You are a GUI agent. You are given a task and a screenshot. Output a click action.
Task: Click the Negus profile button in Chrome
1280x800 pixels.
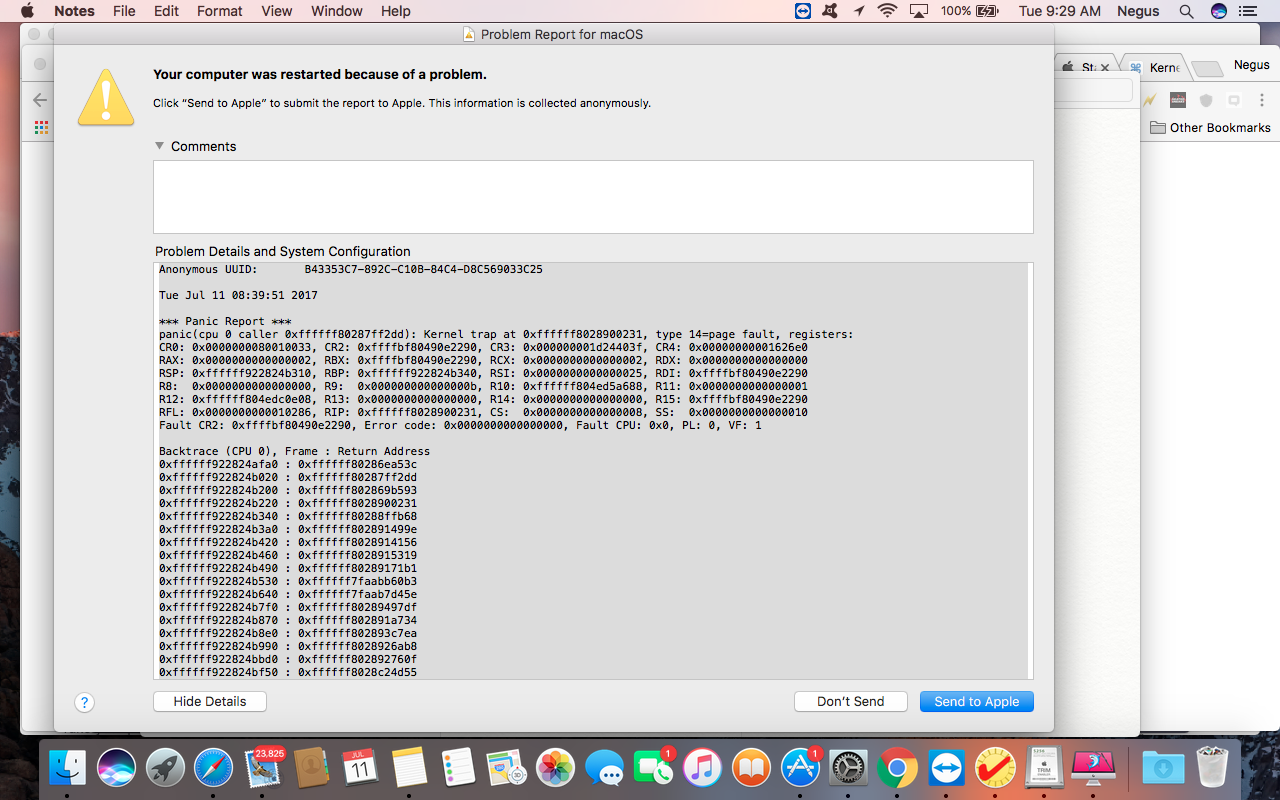pyautogui.click(x=1251, y=64)
